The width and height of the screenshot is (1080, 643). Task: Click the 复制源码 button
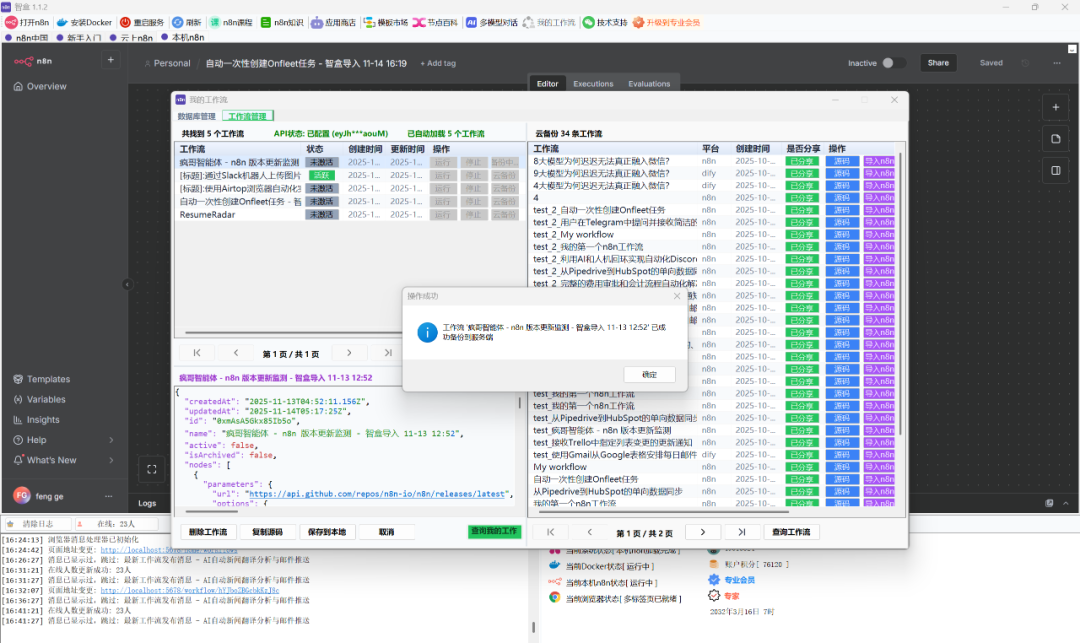pyautogui.click(x=267, y=532)
